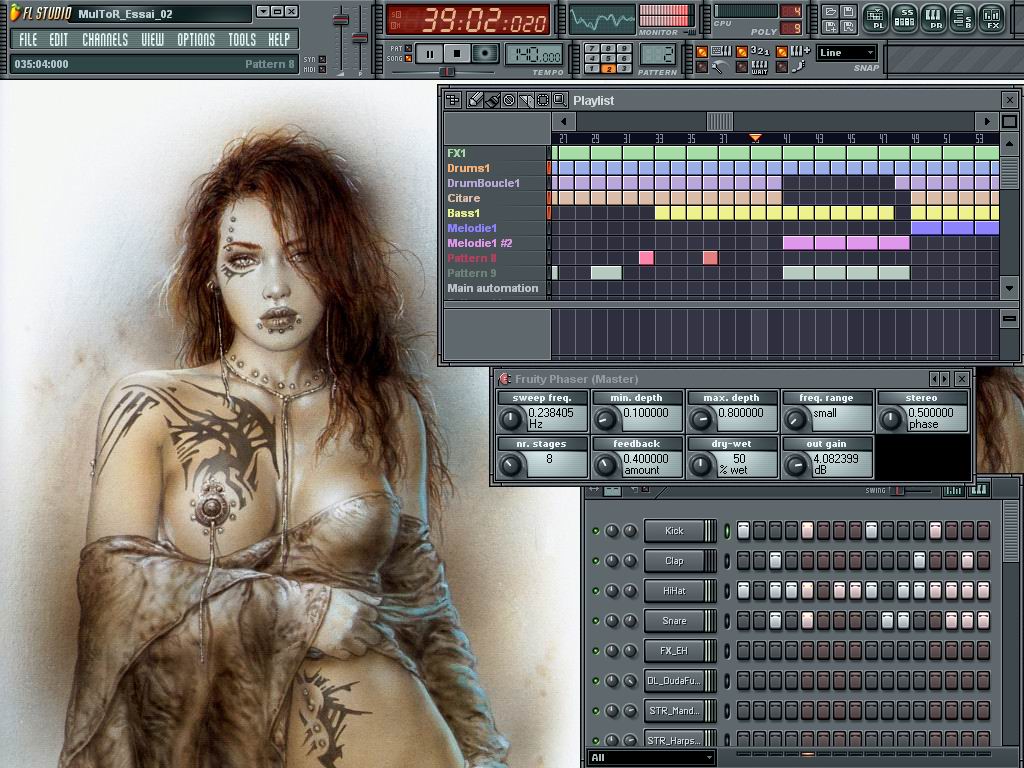Screen dimensions: 1024x768
Task: Select the Playlist slice tool
Action: point(526,100)
